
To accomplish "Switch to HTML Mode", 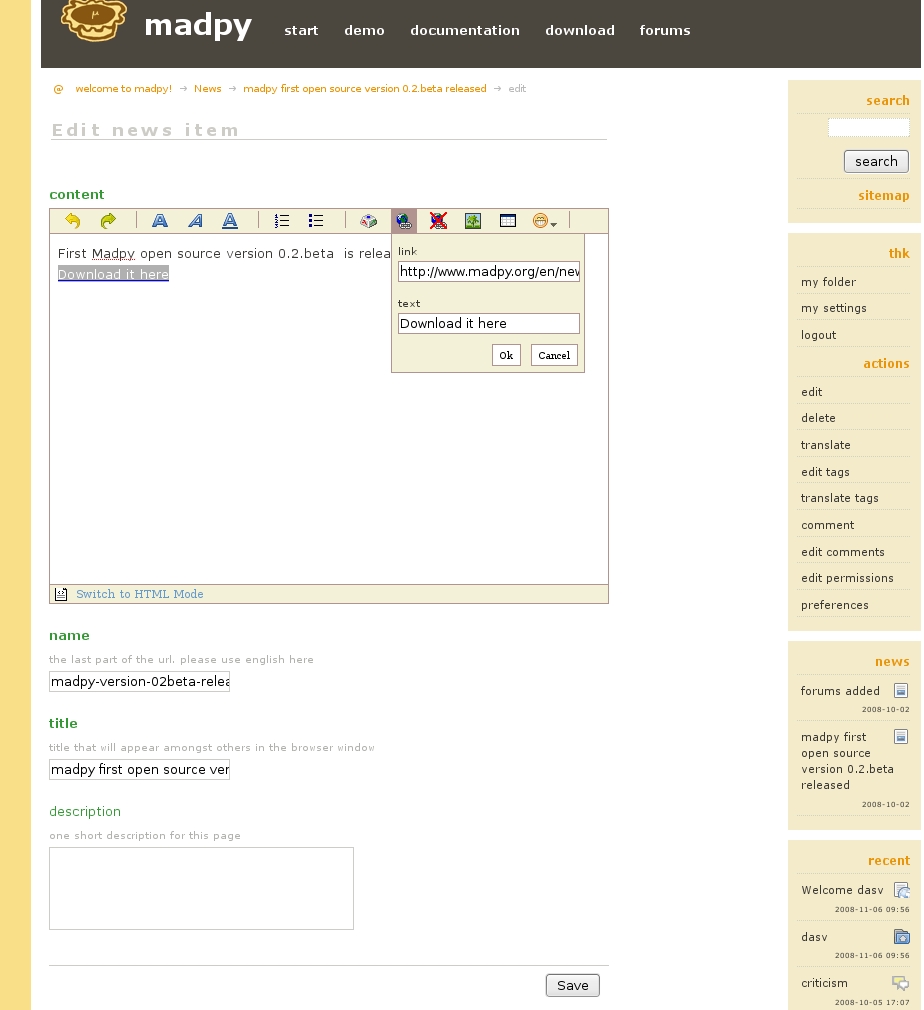I will (140, 594).
